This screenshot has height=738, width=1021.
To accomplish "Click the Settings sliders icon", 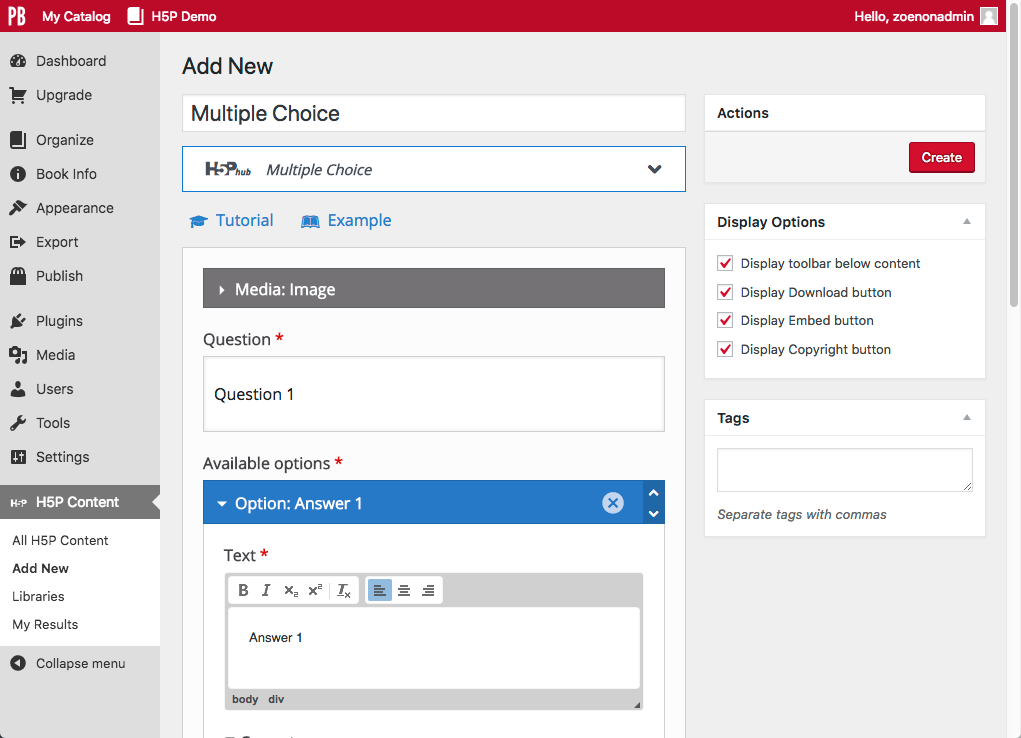I will [18, 457].
